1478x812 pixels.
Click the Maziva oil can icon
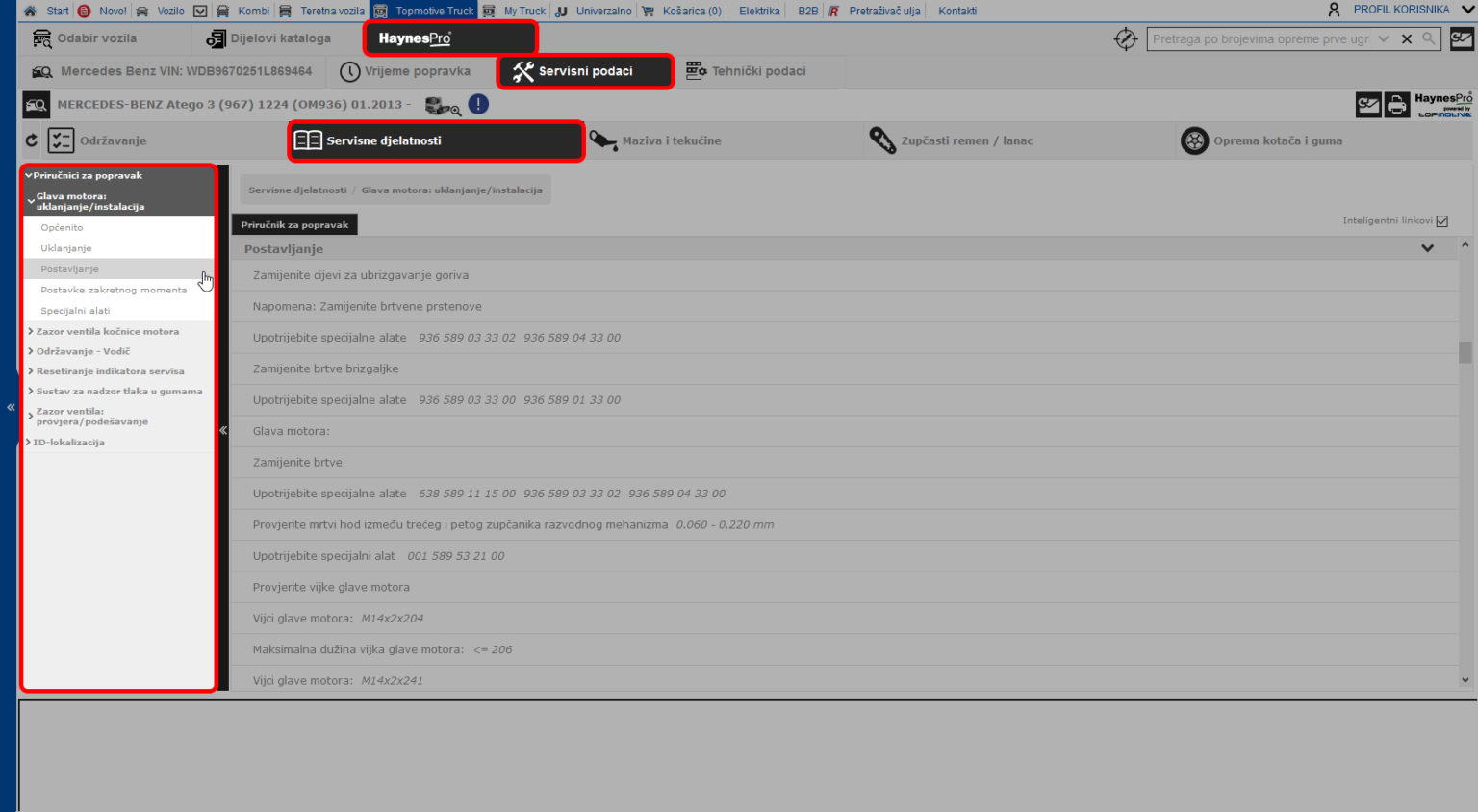coord(603,140)
